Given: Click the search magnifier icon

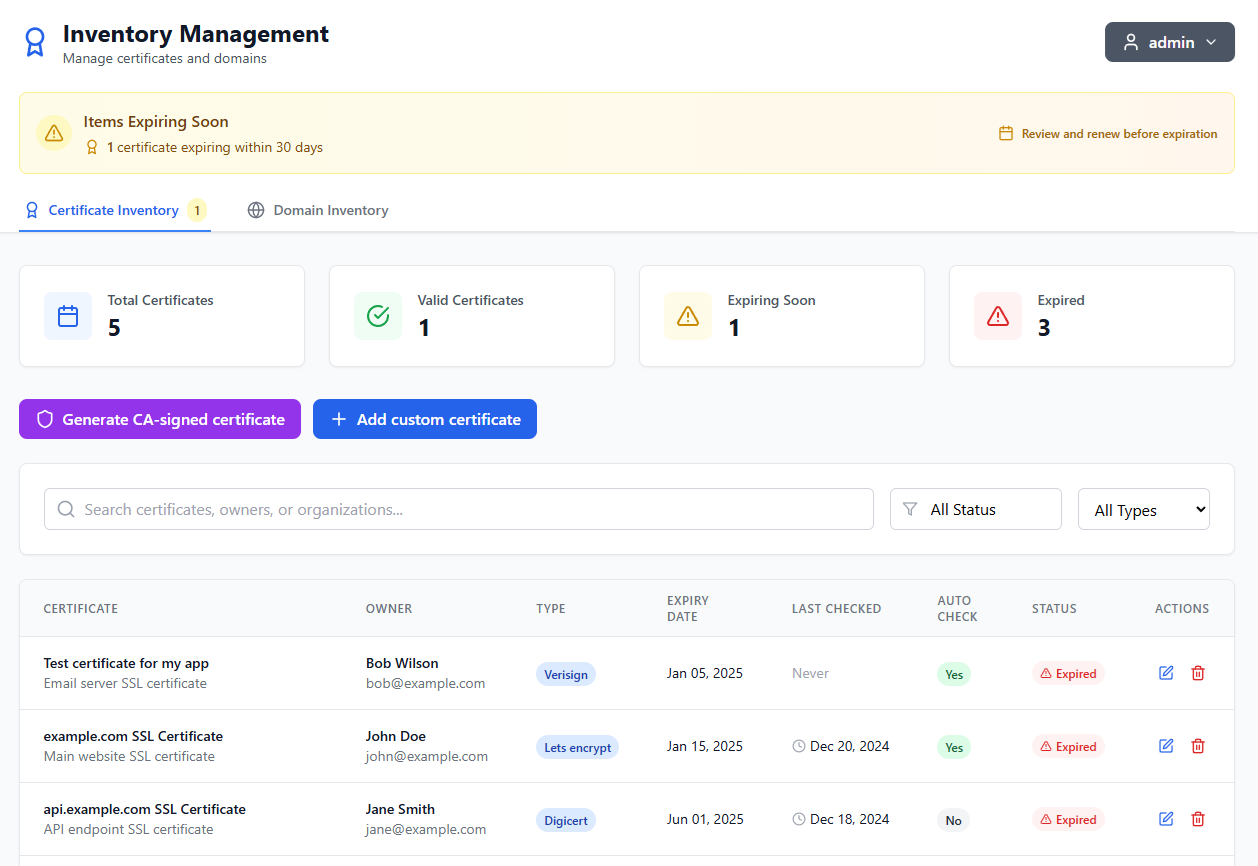Looking at the screenshot, I should point(66,509).
